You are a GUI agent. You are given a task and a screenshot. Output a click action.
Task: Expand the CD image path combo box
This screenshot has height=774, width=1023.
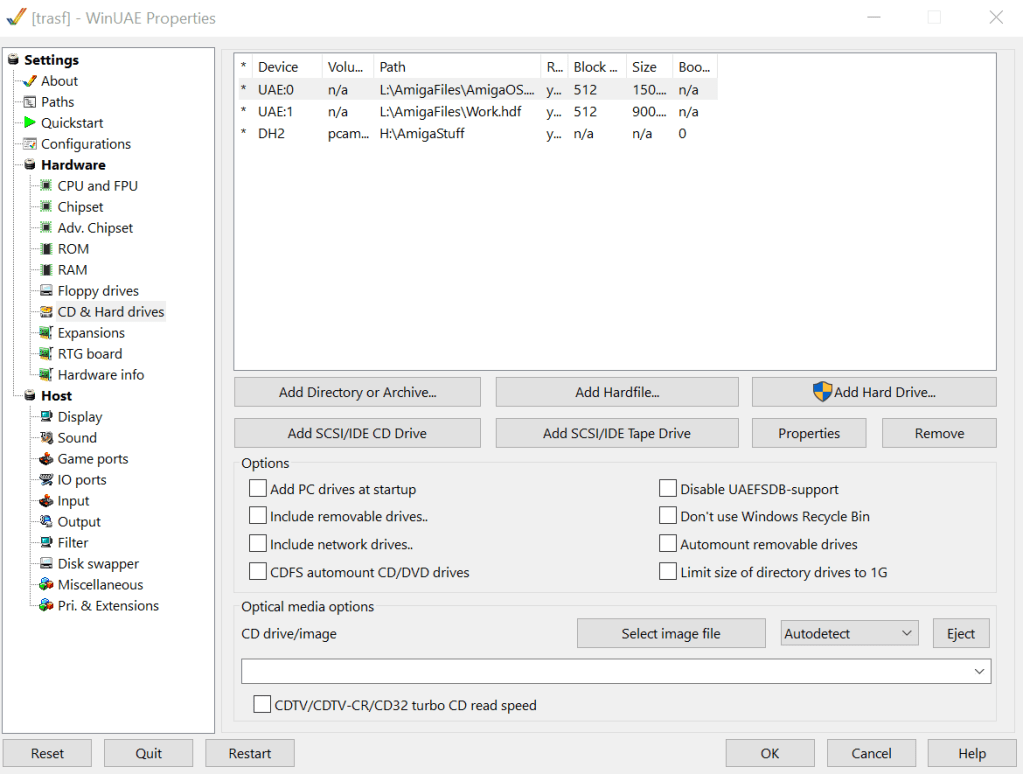click(979, 672)
